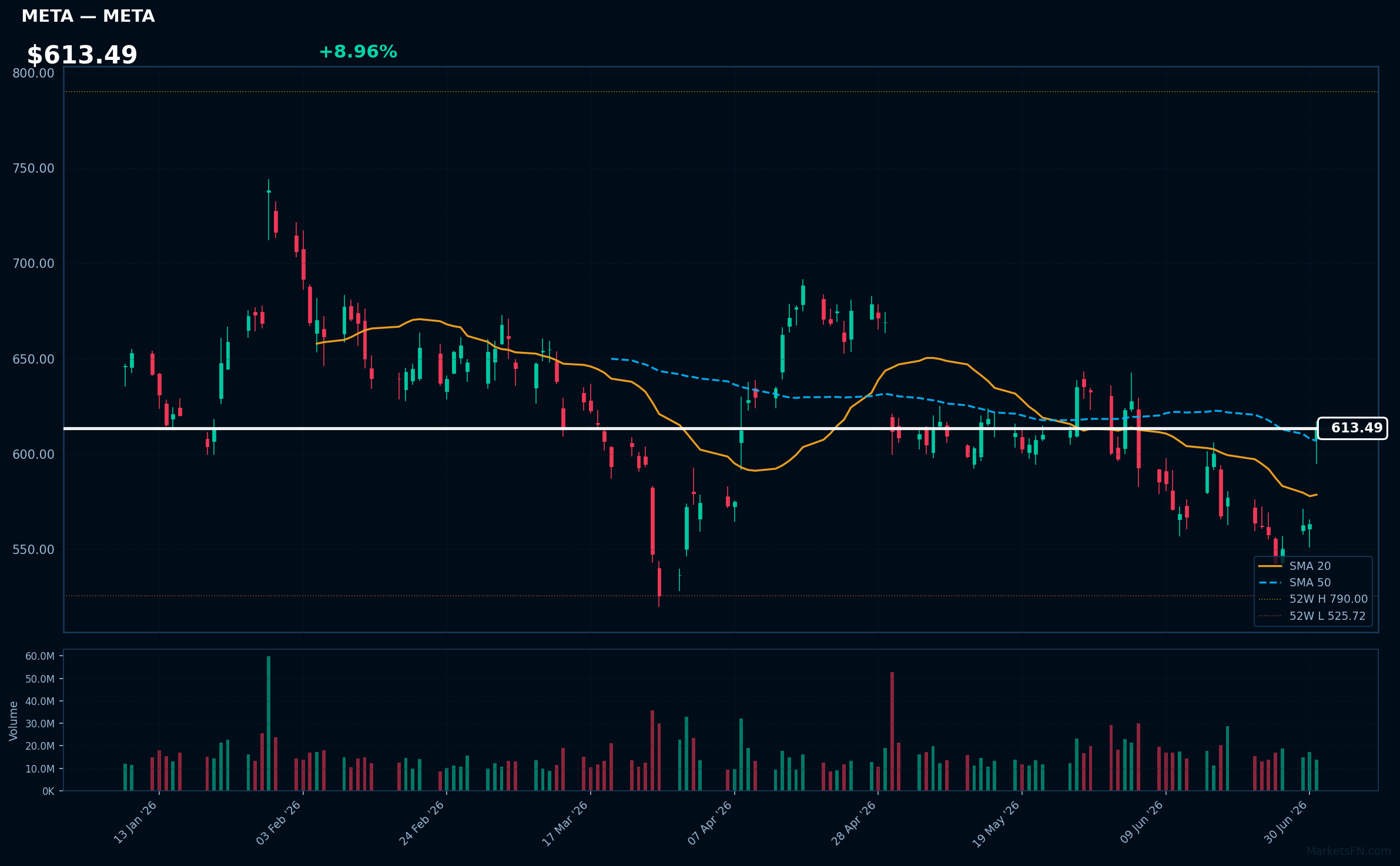Click the Volume axis title
The width and height of the screenshot is (1400, 866).
click(14, 721)
